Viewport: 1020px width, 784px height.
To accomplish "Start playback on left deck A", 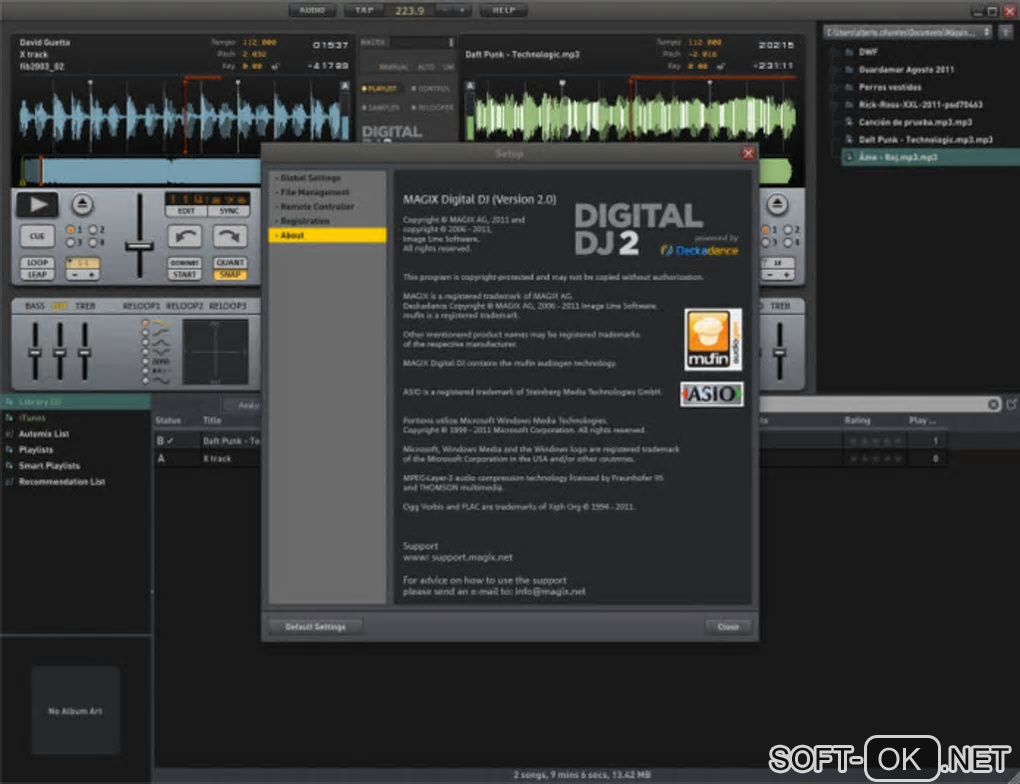I will [38, 204].
